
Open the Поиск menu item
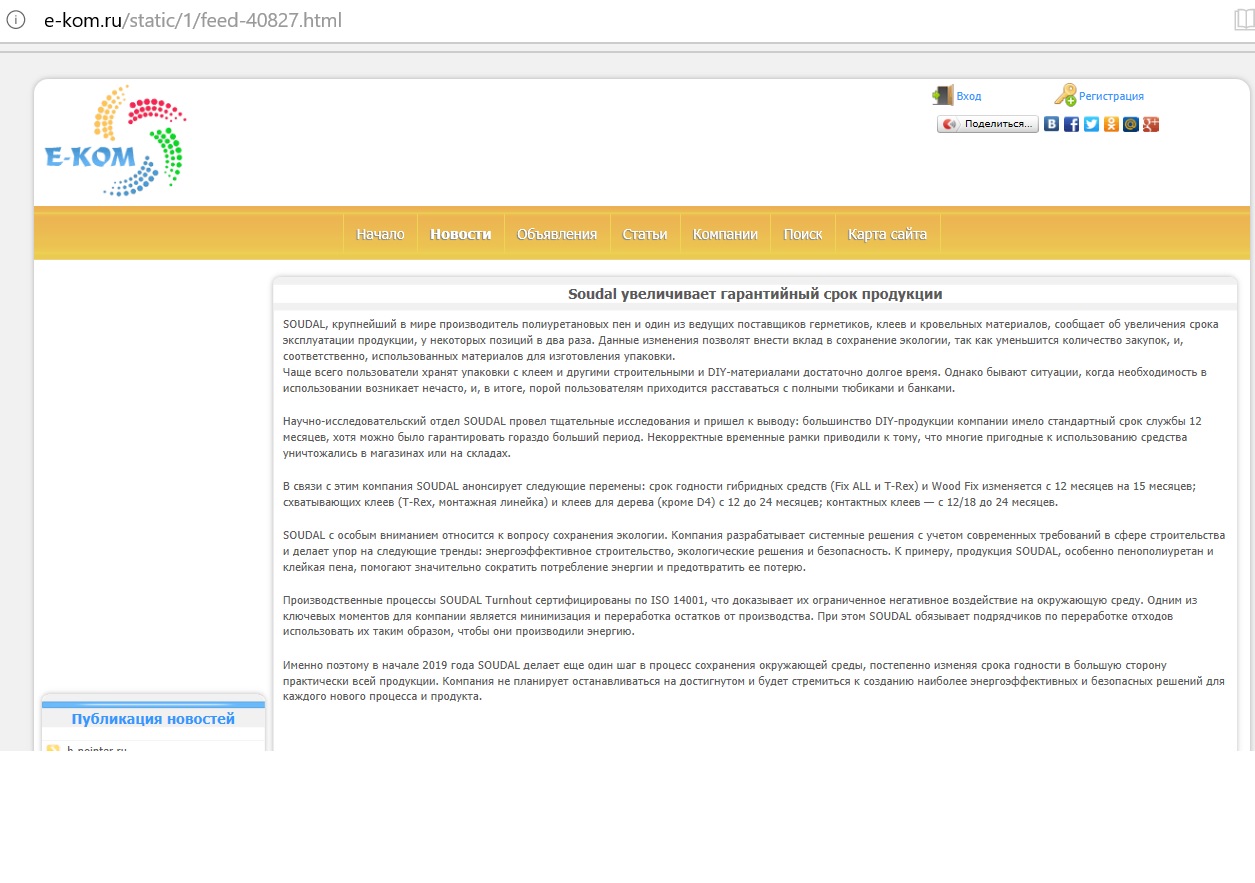803,234
